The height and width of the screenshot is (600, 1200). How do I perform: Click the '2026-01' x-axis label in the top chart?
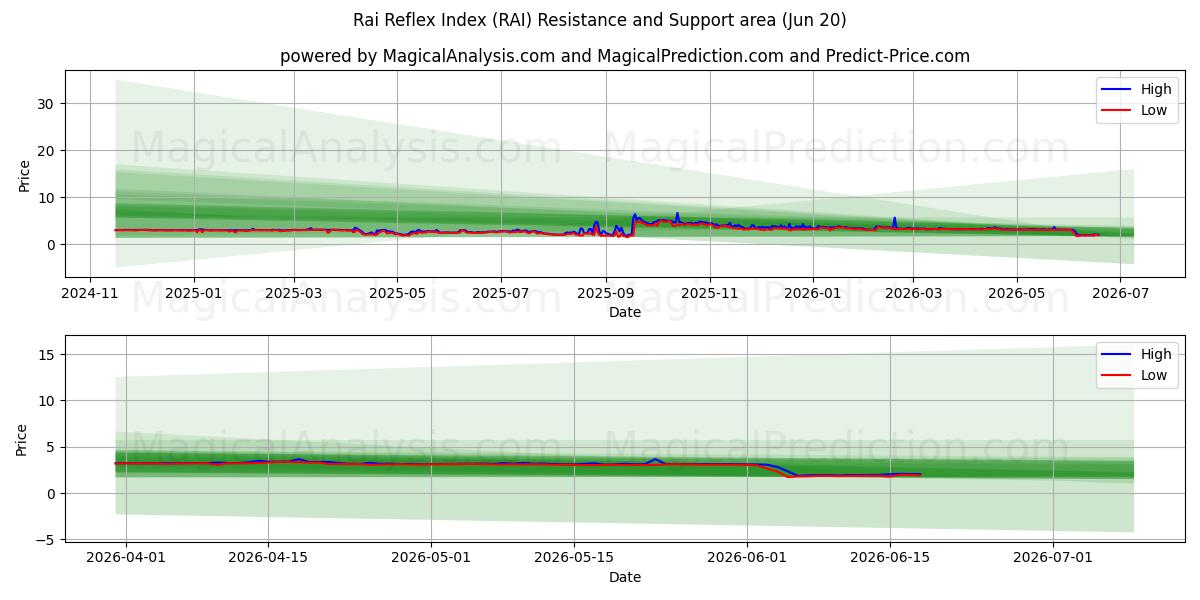coord(812,295)
